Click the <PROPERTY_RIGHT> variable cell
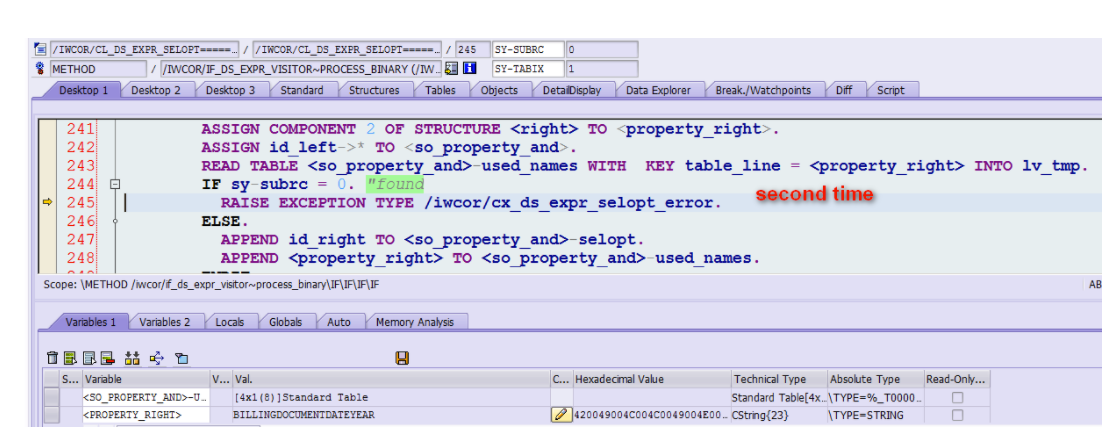 [146, 414]
